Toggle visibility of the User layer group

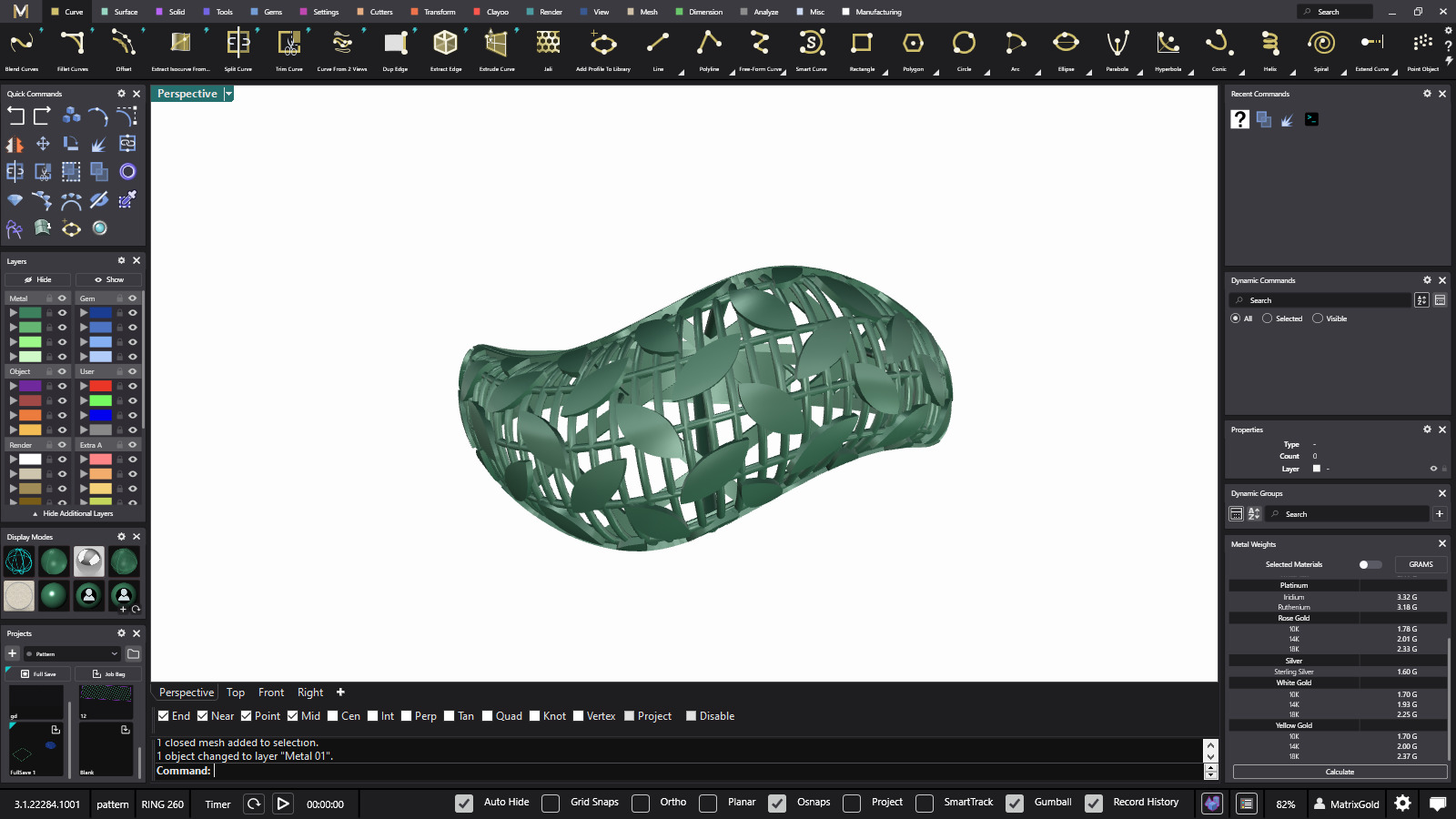tap(133, 371)
